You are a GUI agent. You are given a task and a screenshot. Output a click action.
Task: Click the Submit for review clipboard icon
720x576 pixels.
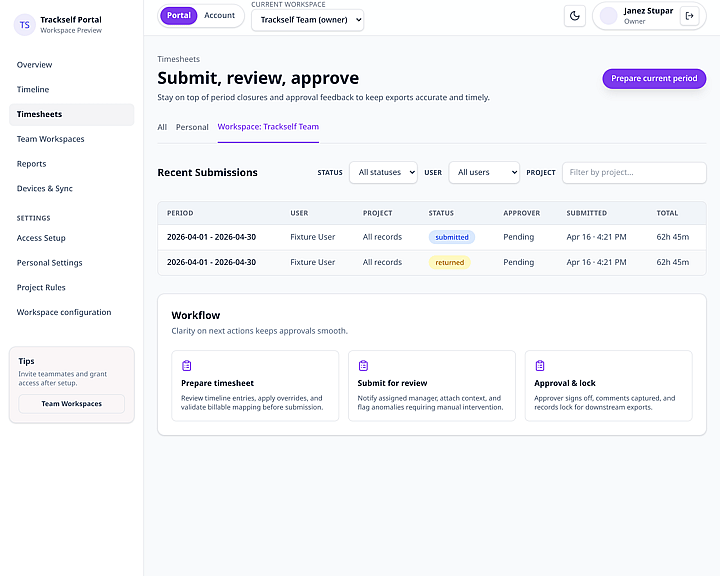(363, 366)
